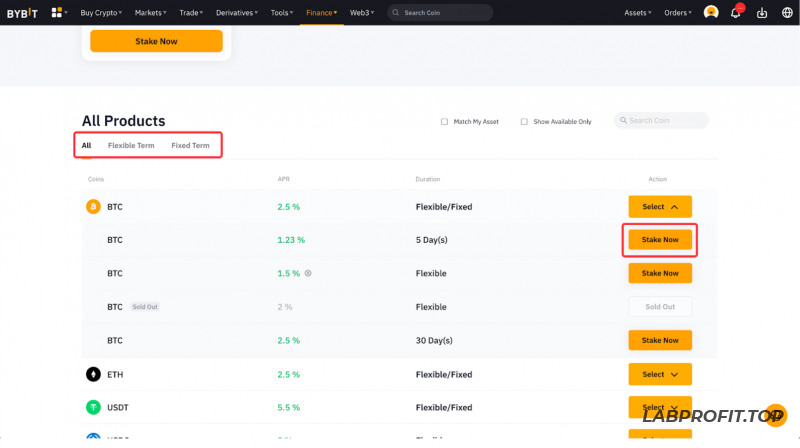The height and width of the screenshot is (448, 800).
Task: Enable the Match My Asset checkbox
Action: coord(445,122)
